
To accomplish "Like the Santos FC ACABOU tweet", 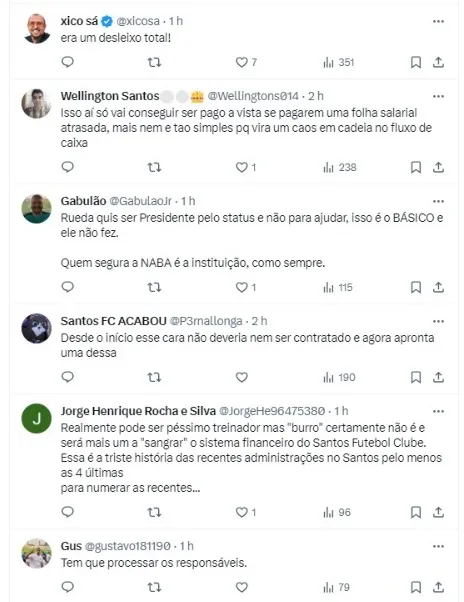I will (x=242, y=377).
